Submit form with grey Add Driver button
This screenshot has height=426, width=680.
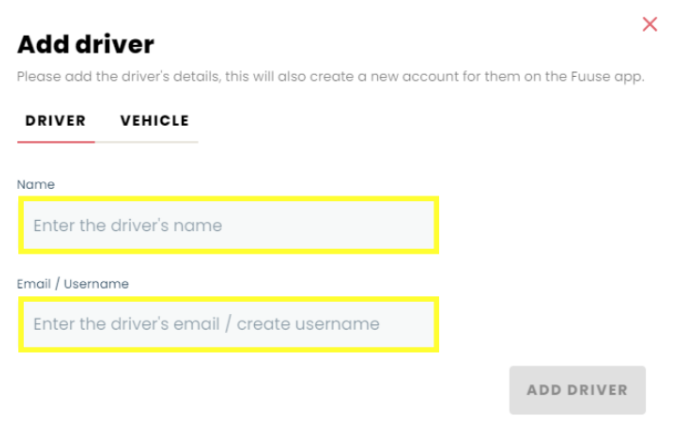click(577, 390)
